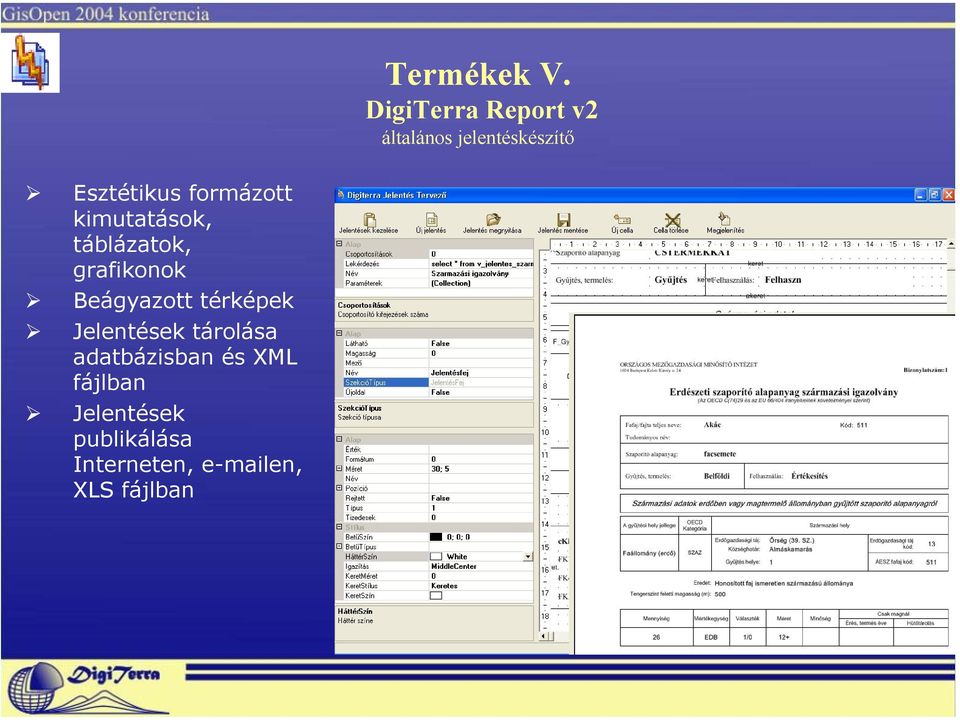The width and height of the screenshot is (960, 720).
Task: Click the 'Gyűjtés' bold design cell
Action: [x=670, y=279]
